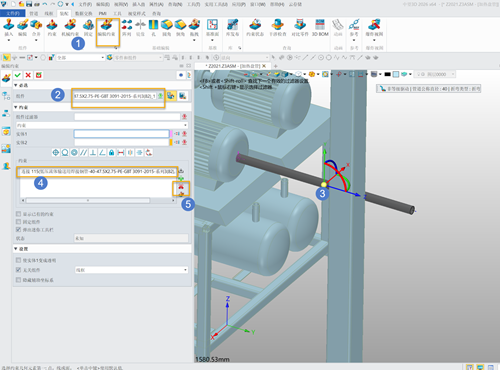Open the Edit(E) menu
The width and height of the screenshot is (500, 370).
pos(103,4)
